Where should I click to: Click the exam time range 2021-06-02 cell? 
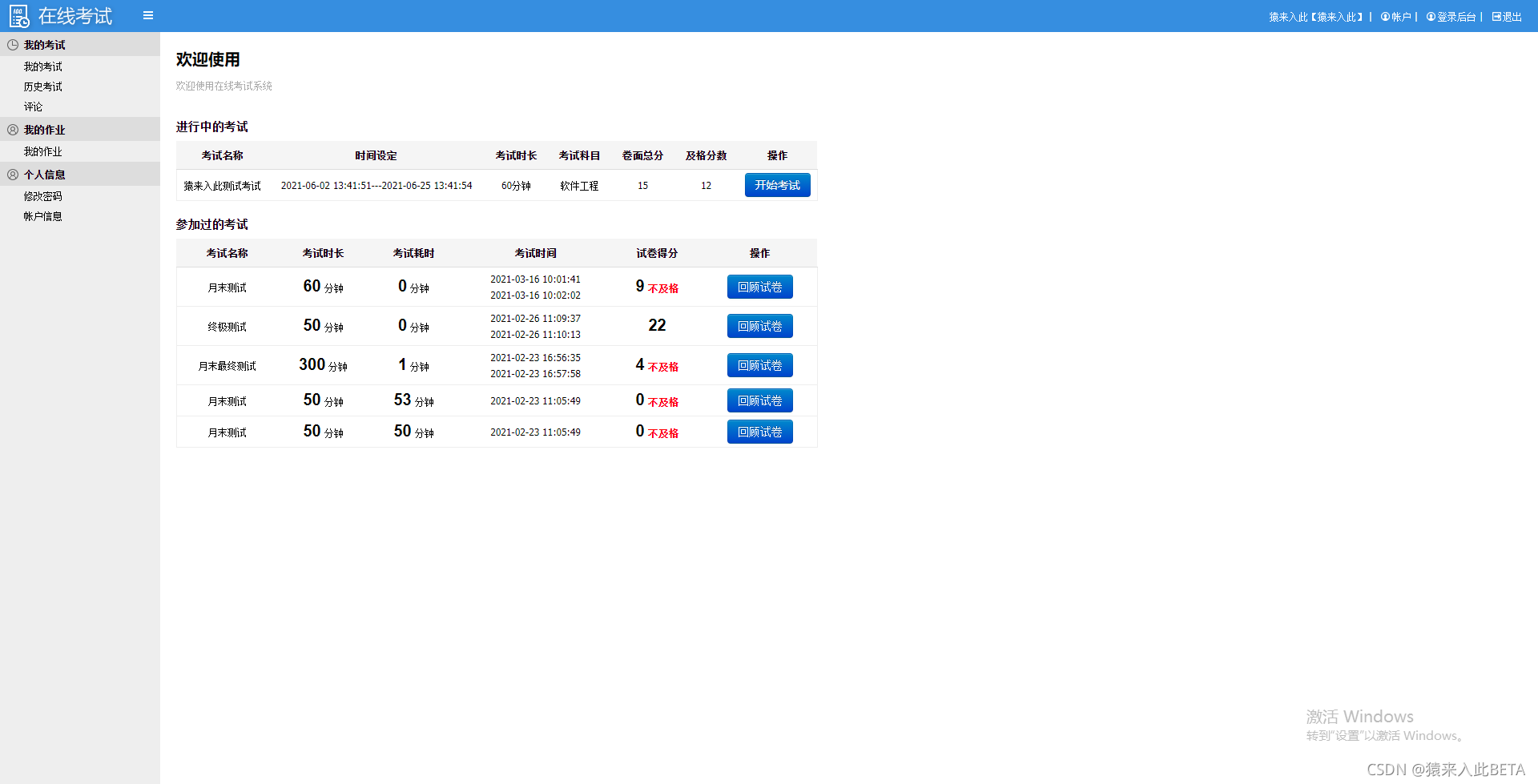(376, 186)
